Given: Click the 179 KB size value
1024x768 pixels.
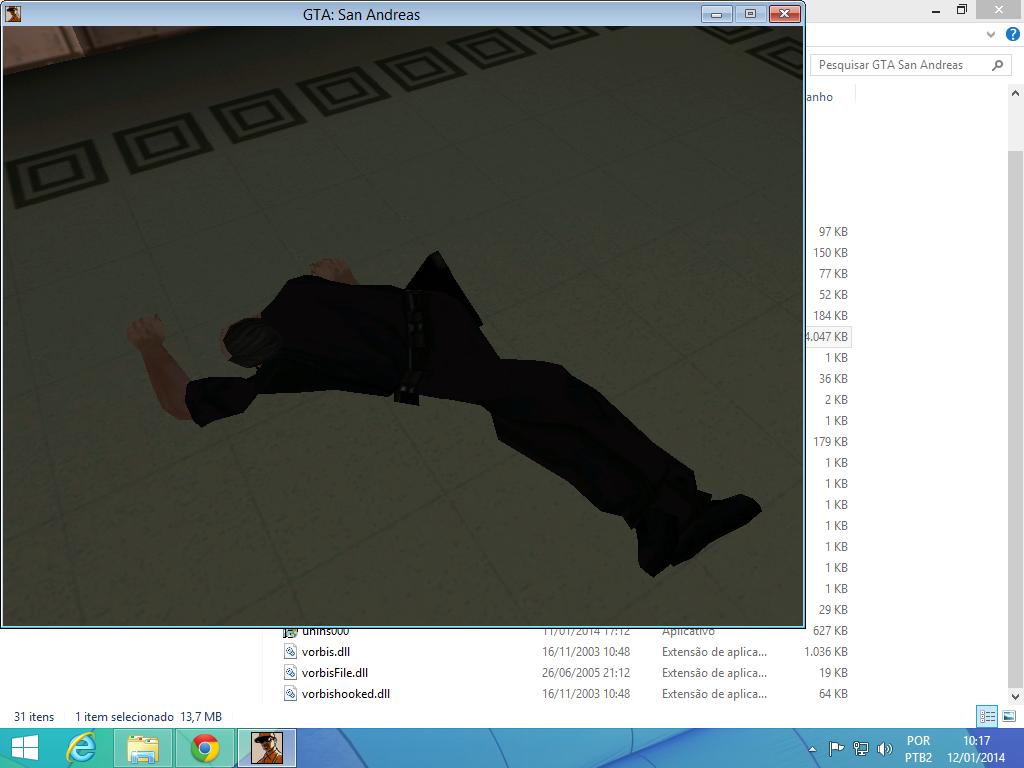Looking at the screenshot, I should click(x=830, y=441).
